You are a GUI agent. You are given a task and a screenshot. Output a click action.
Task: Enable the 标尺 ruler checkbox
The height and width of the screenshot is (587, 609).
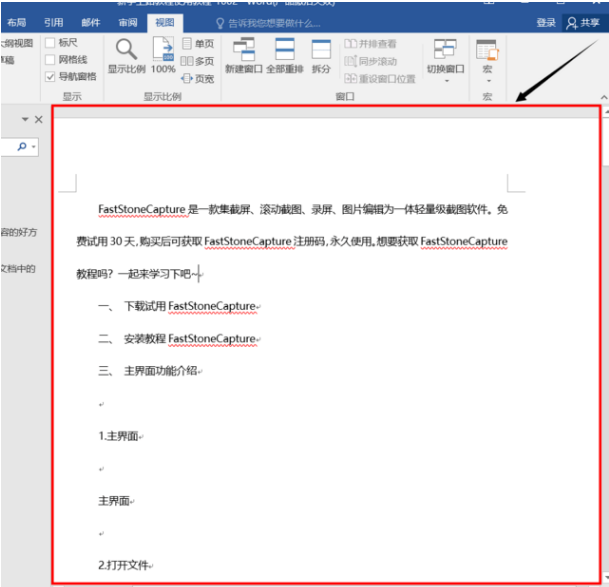pyautogui.click(x=50, y=42)
